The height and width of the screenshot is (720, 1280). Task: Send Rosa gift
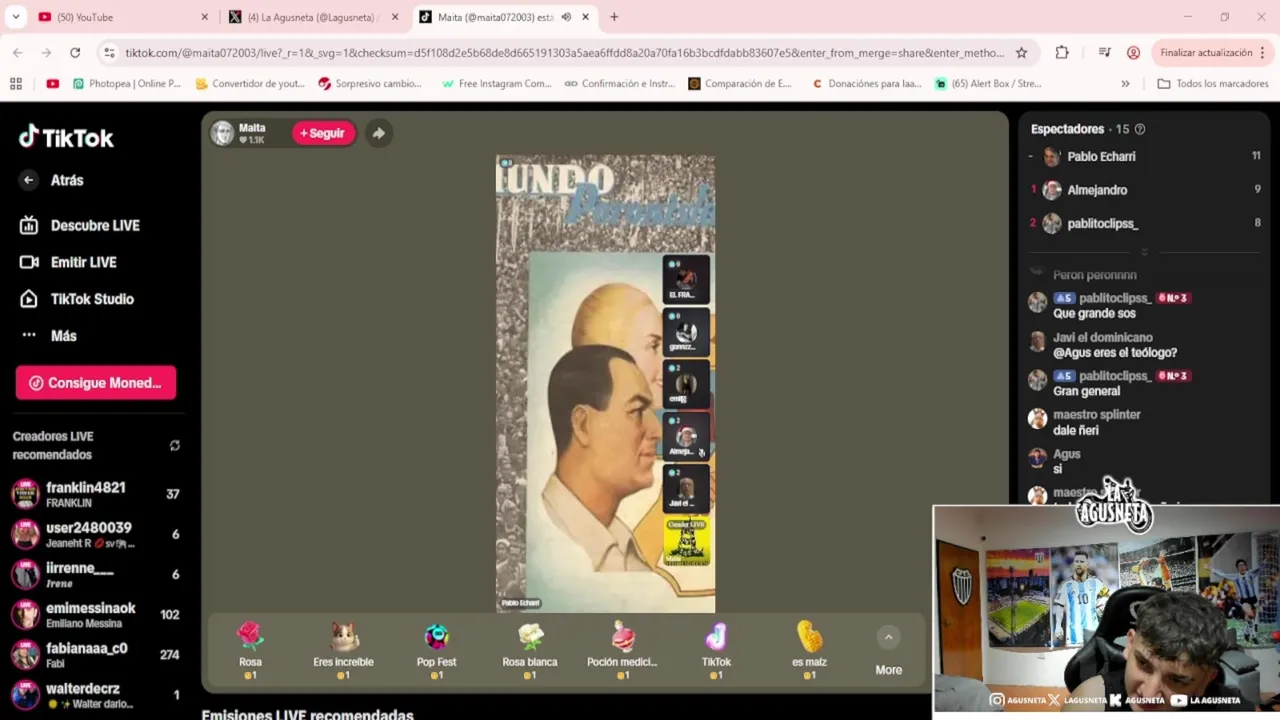(x=250, y=649)
